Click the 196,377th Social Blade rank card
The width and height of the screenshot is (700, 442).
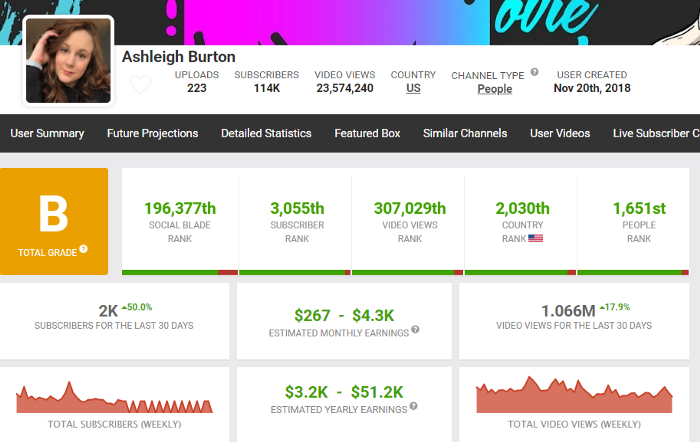[x=180, y=220]
